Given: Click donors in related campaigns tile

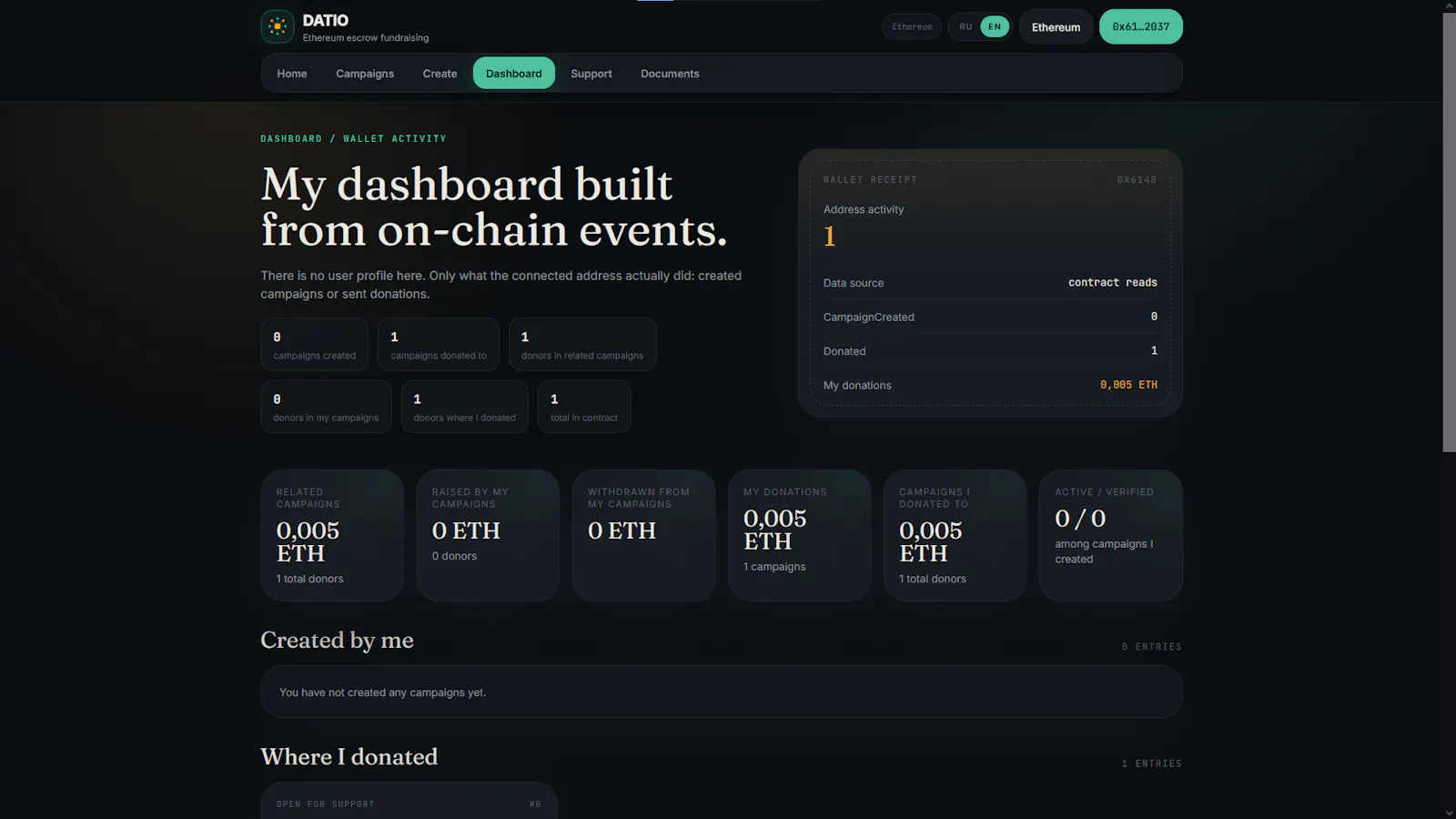Looking at the screenshot, I should pos(582,345).
